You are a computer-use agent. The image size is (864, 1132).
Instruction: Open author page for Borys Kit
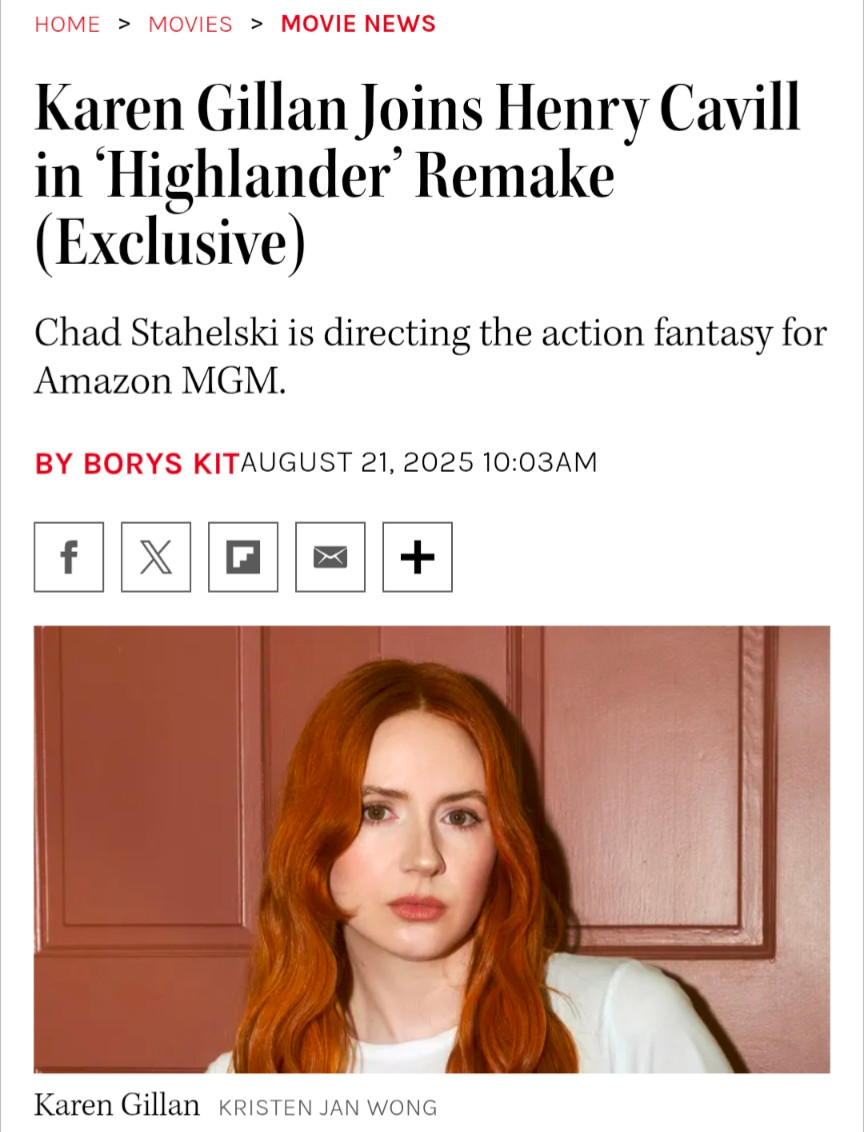click(136, 463)
